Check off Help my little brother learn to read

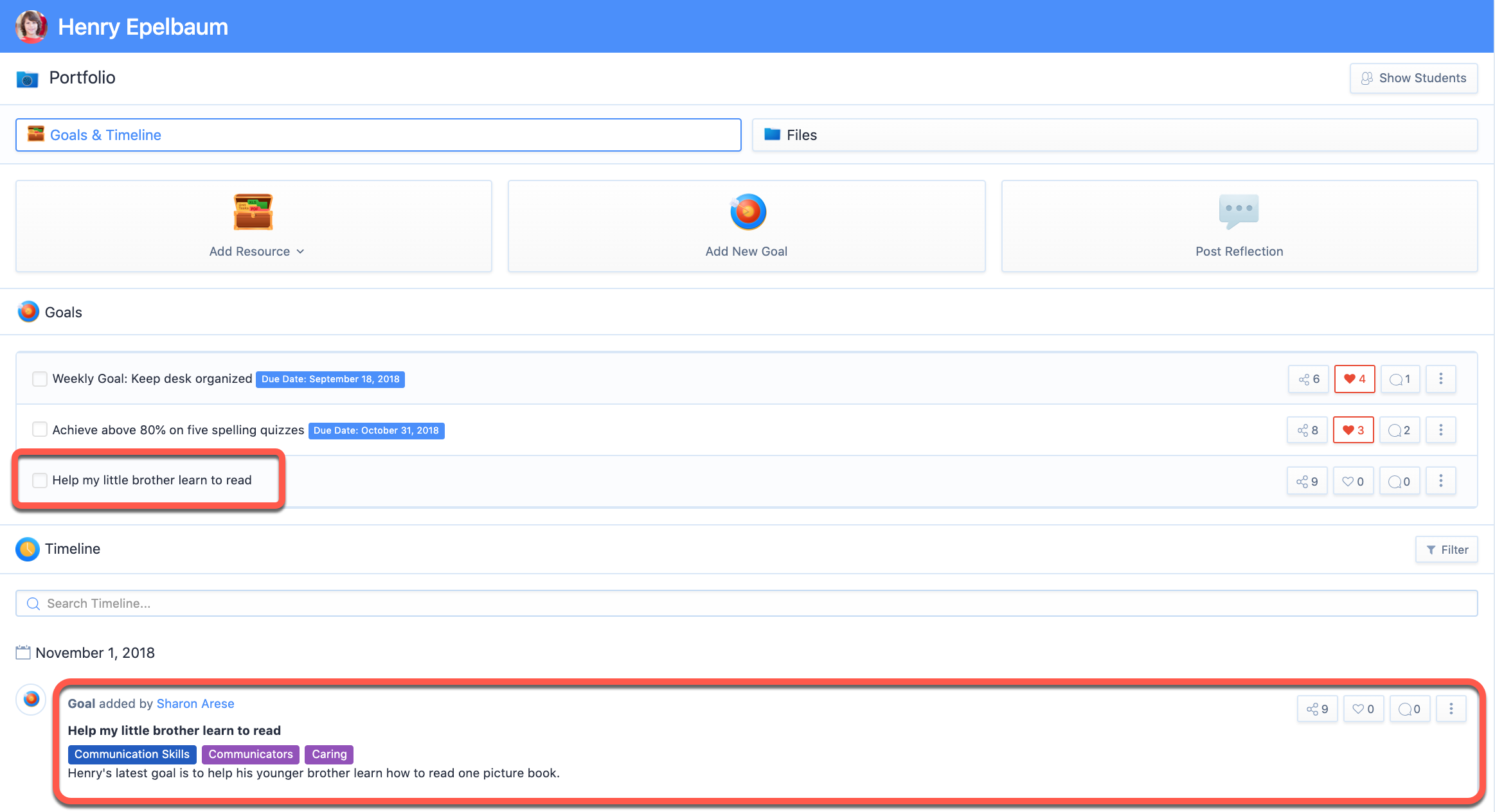coord(40,480)
